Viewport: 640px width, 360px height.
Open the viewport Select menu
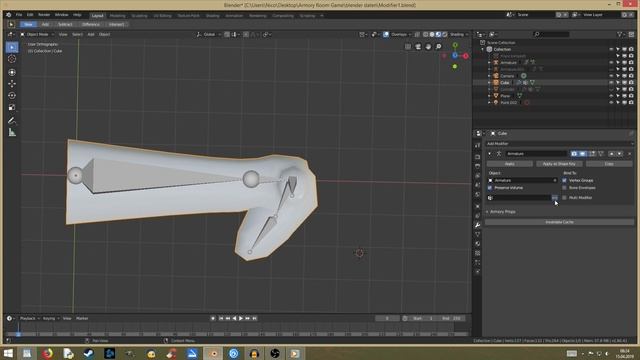(x=77, y=34)
